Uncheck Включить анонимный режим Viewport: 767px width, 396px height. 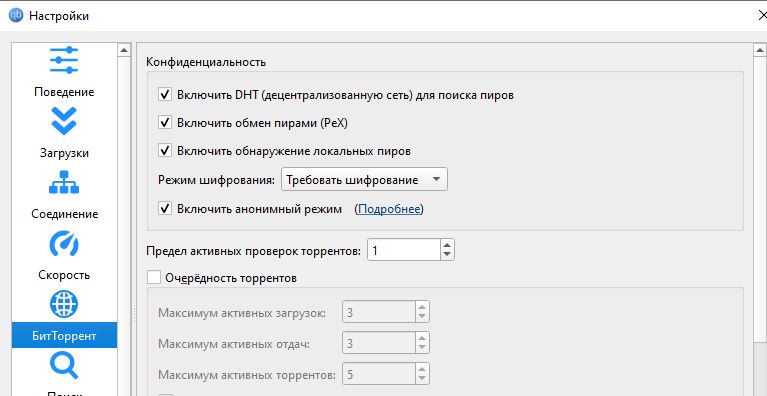(165, 209)
